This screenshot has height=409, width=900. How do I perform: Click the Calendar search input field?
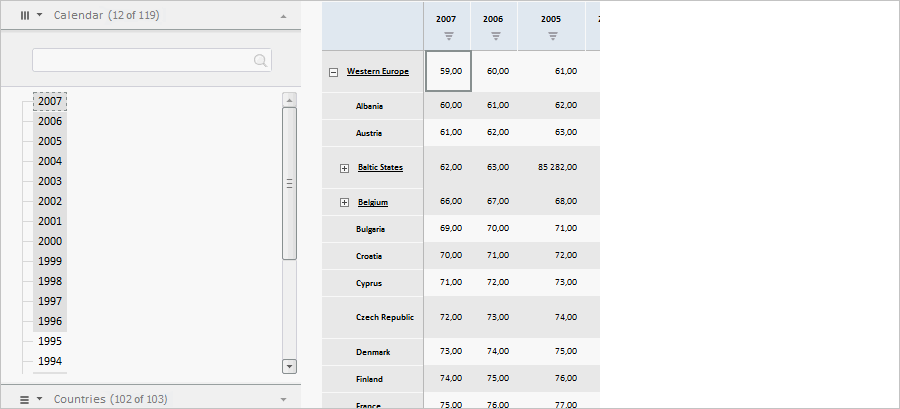[x=140, y=61]
